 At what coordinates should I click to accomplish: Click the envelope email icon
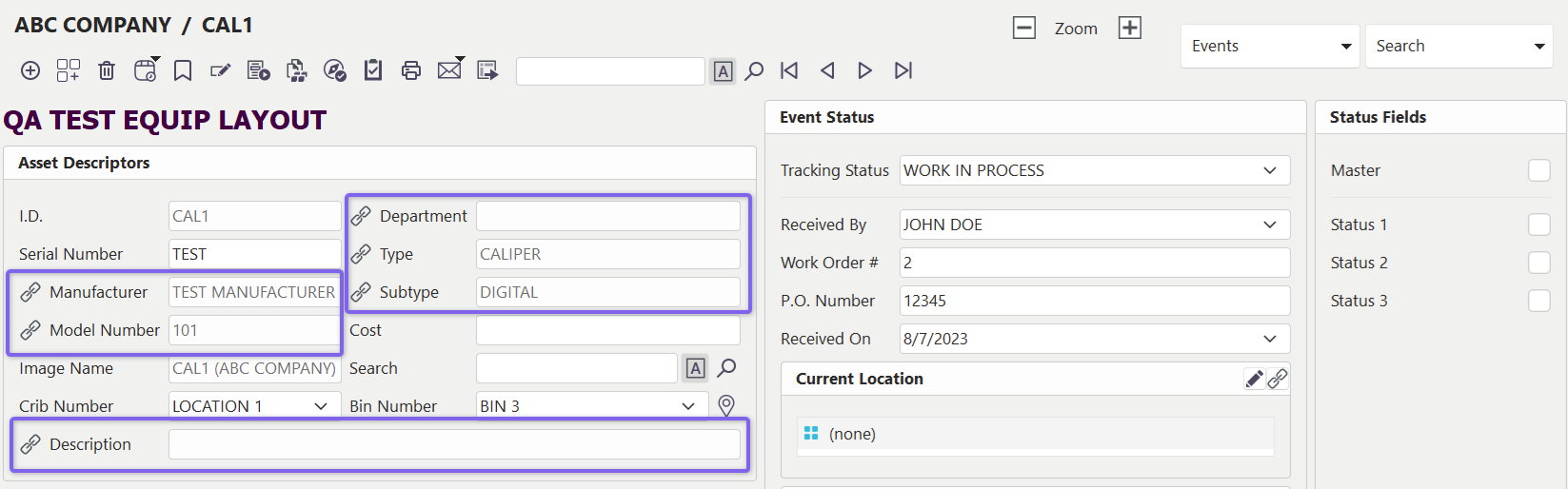(449, 70)
